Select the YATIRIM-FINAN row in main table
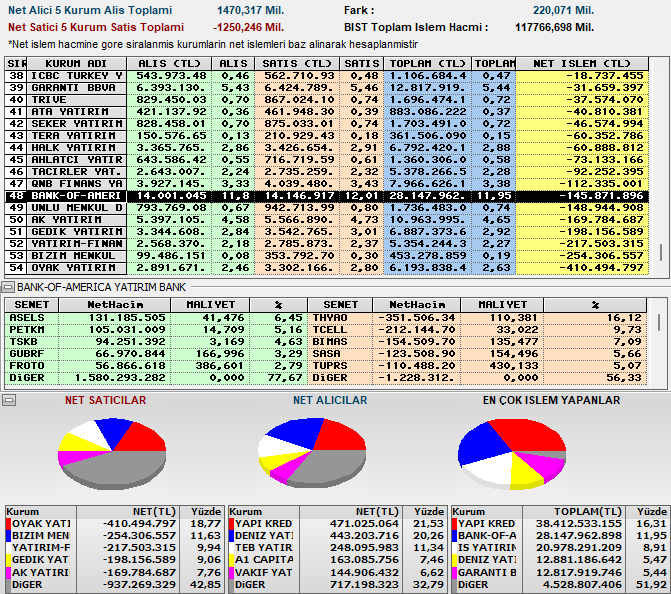 click(327, 244)
